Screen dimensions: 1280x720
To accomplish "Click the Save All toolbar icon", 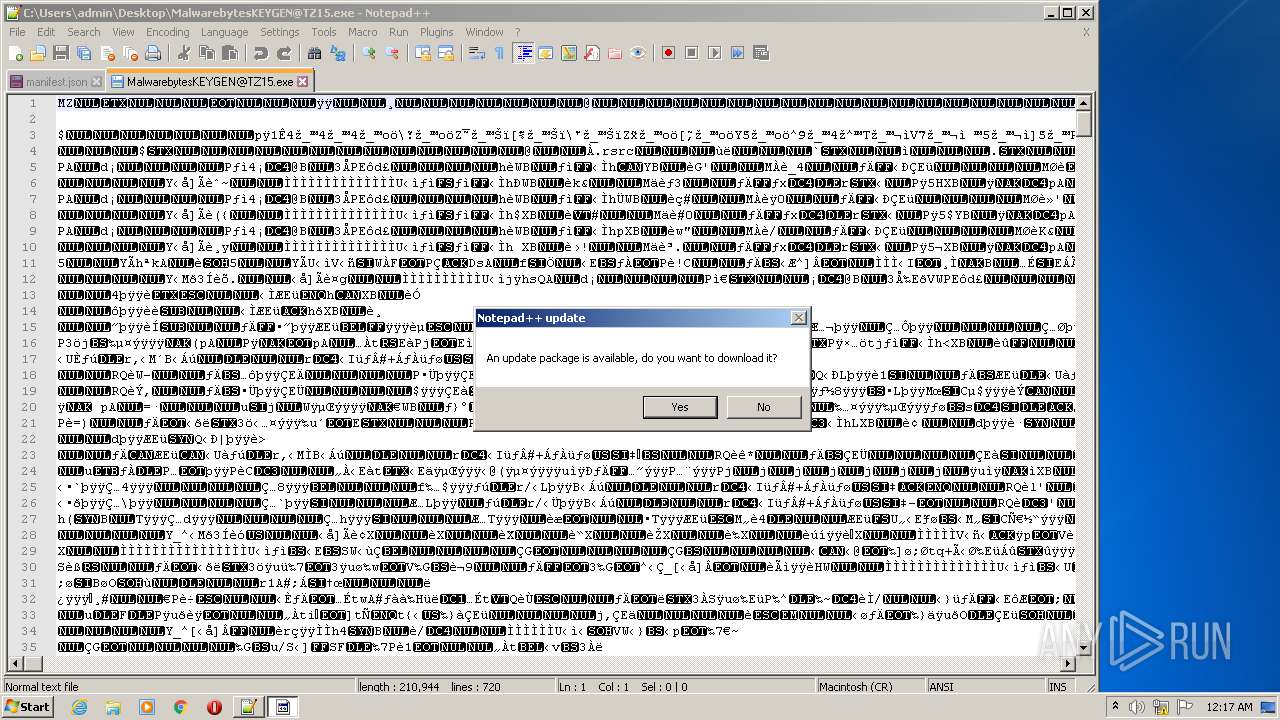I will tap(82, 53).
